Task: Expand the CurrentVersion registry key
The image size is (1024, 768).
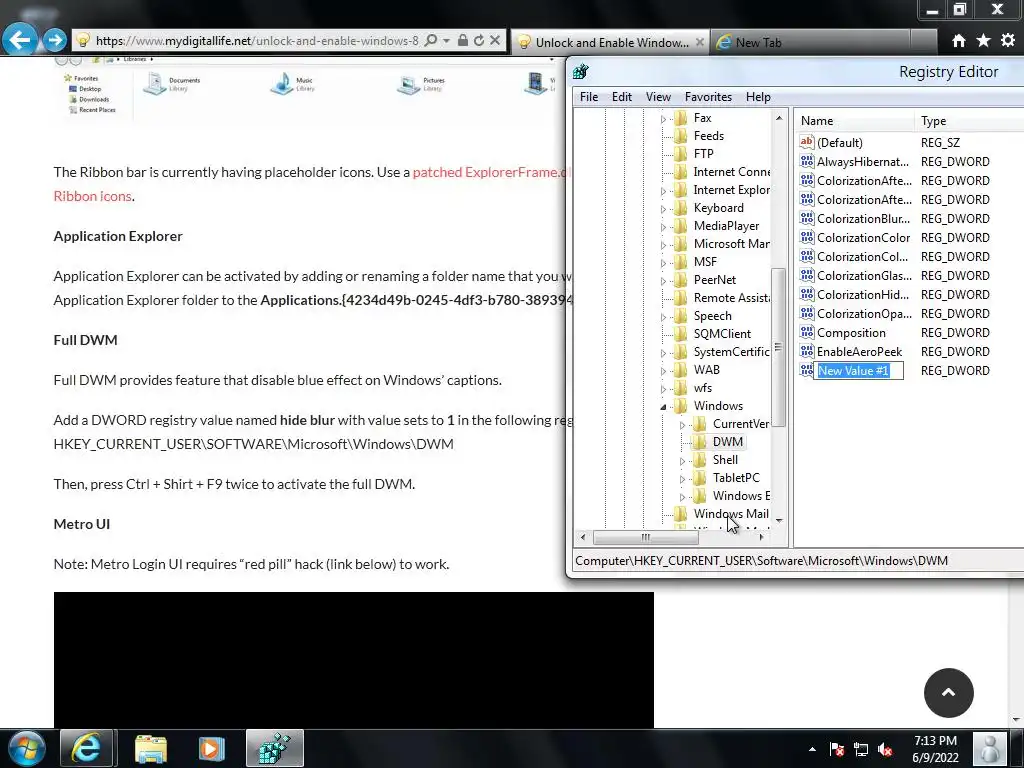Action: tap(682, 425)
